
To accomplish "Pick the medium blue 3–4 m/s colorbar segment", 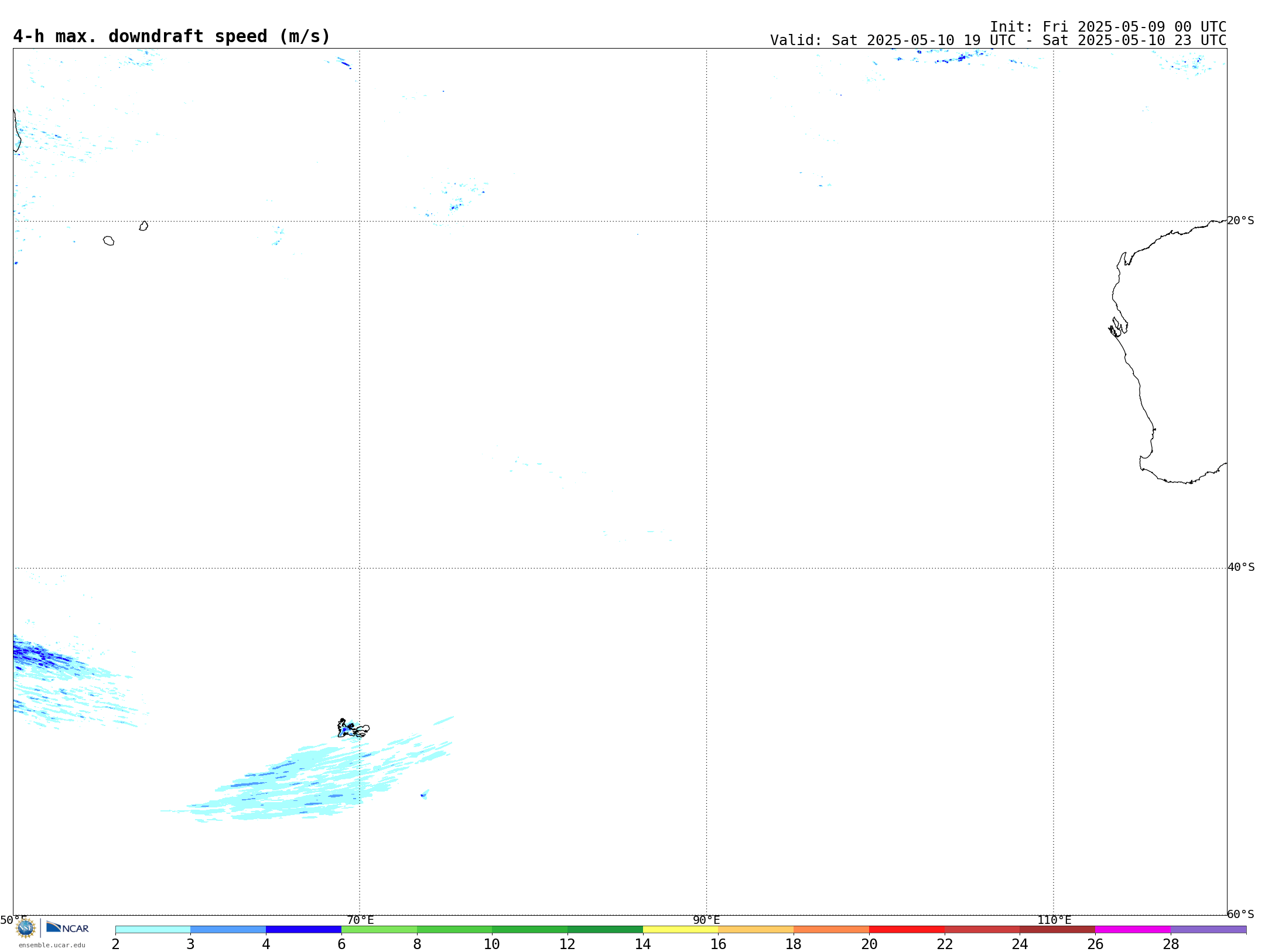I will click(228, 930).
